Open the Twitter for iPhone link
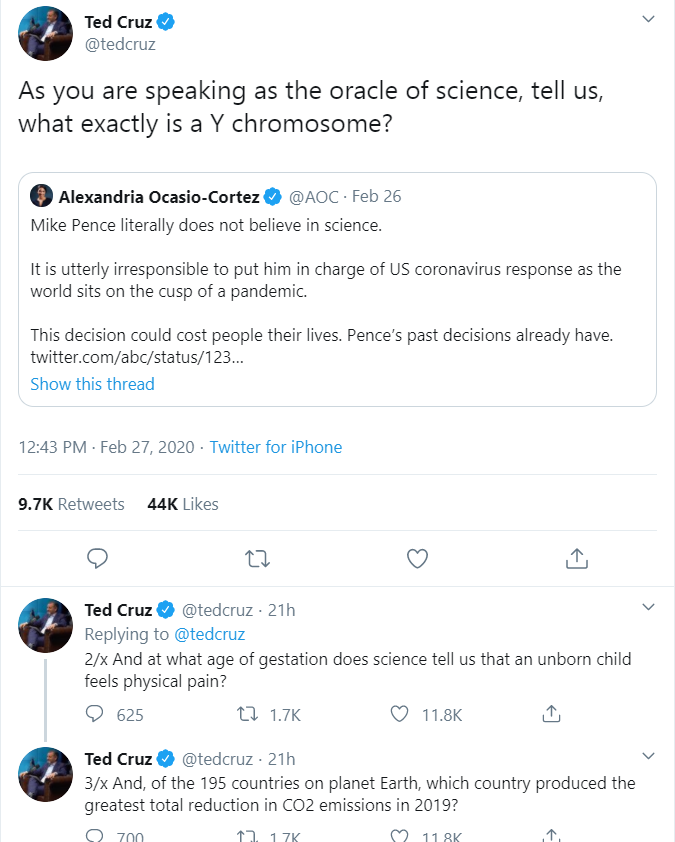This screenshot has width=675, height=842. click(x=276, y=447)
